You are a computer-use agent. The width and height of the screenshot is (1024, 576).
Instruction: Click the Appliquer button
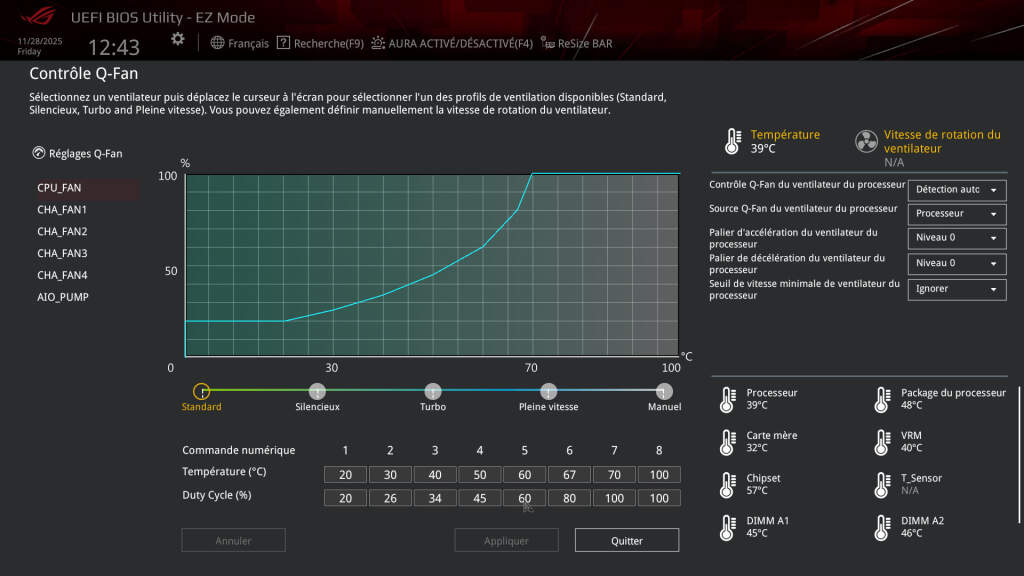click(506, 540)
